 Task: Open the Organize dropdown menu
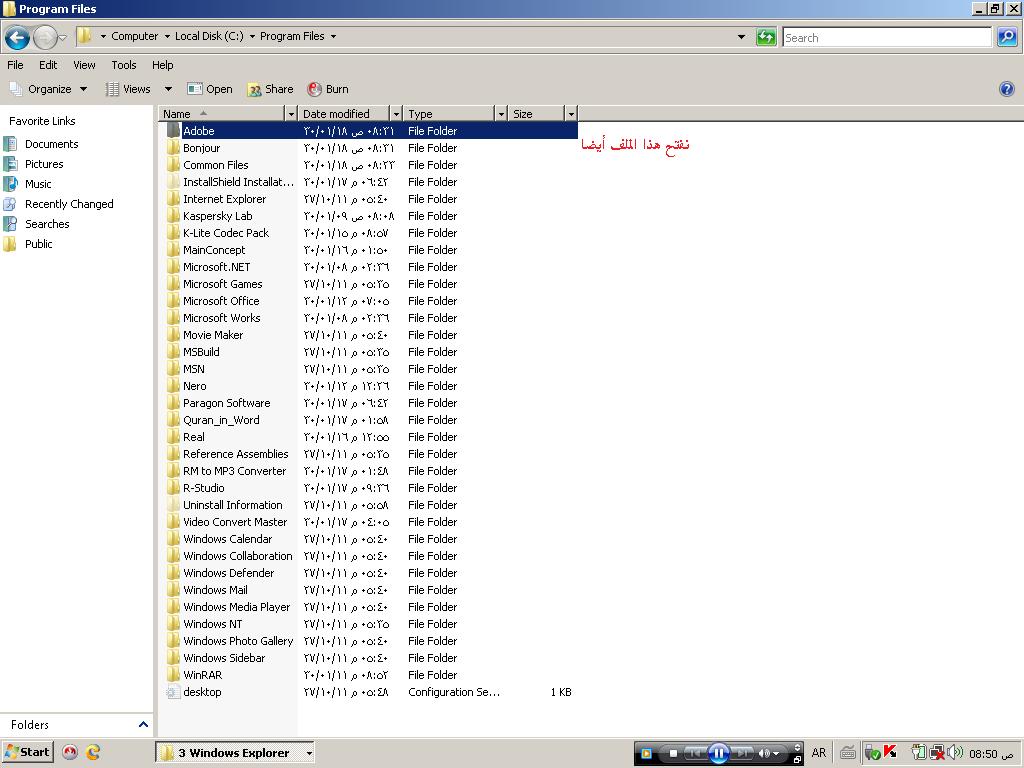[49, 89]
